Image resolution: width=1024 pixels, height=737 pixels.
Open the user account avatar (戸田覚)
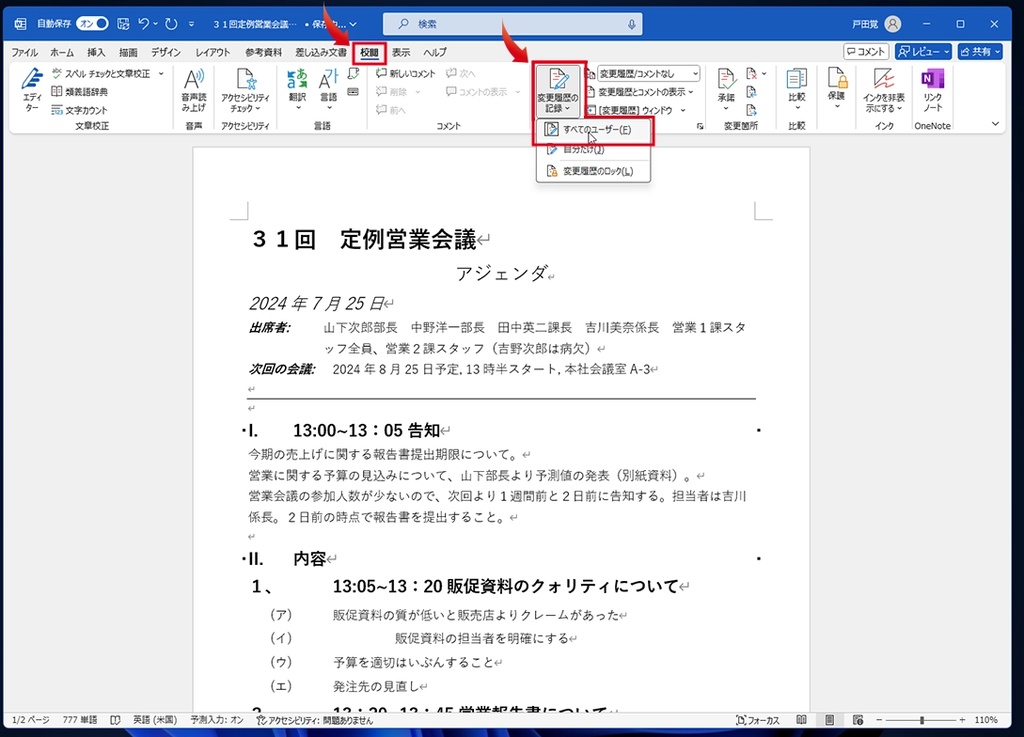[893, 24]
